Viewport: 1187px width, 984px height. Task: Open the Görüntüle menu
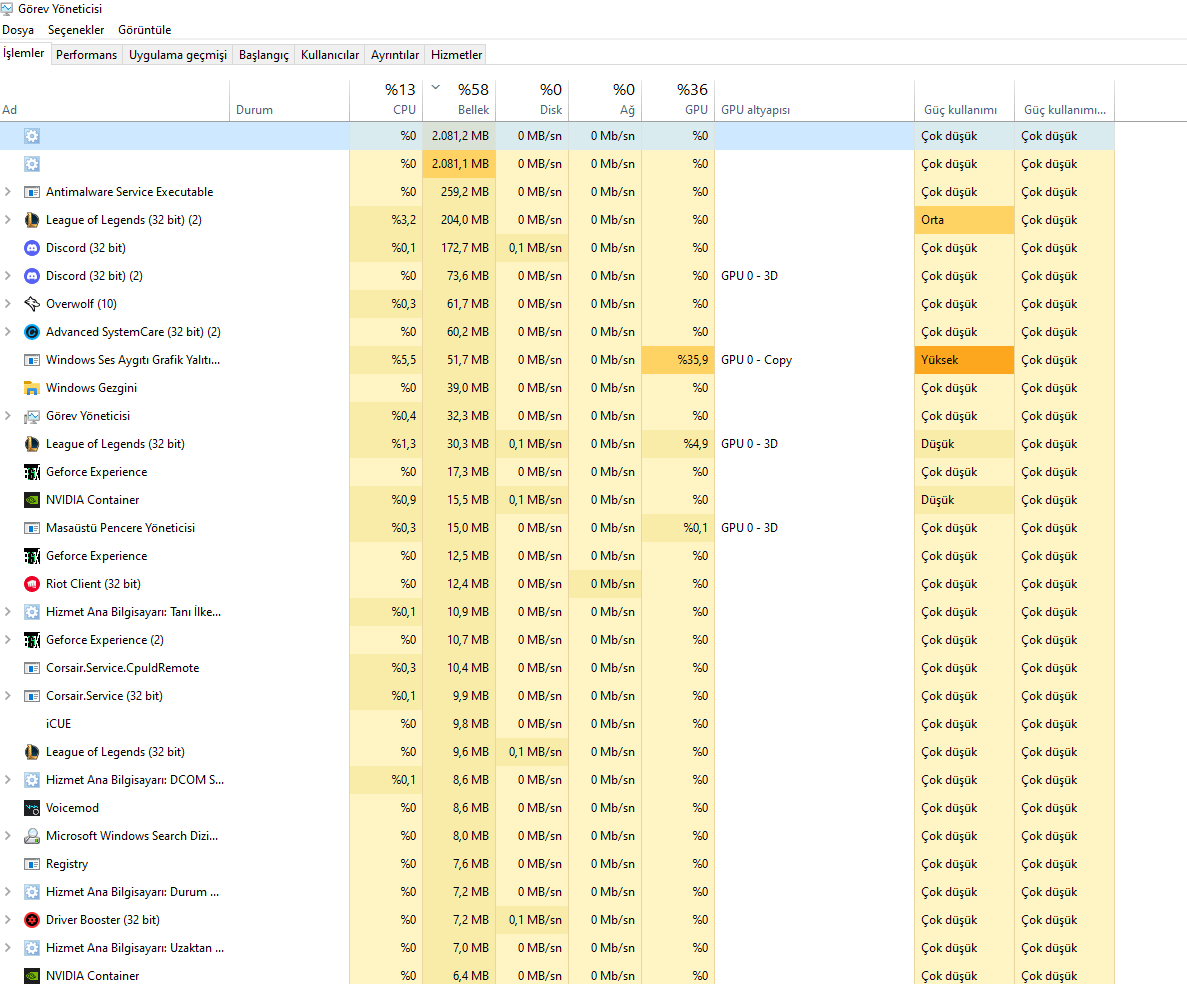(145, 30)
